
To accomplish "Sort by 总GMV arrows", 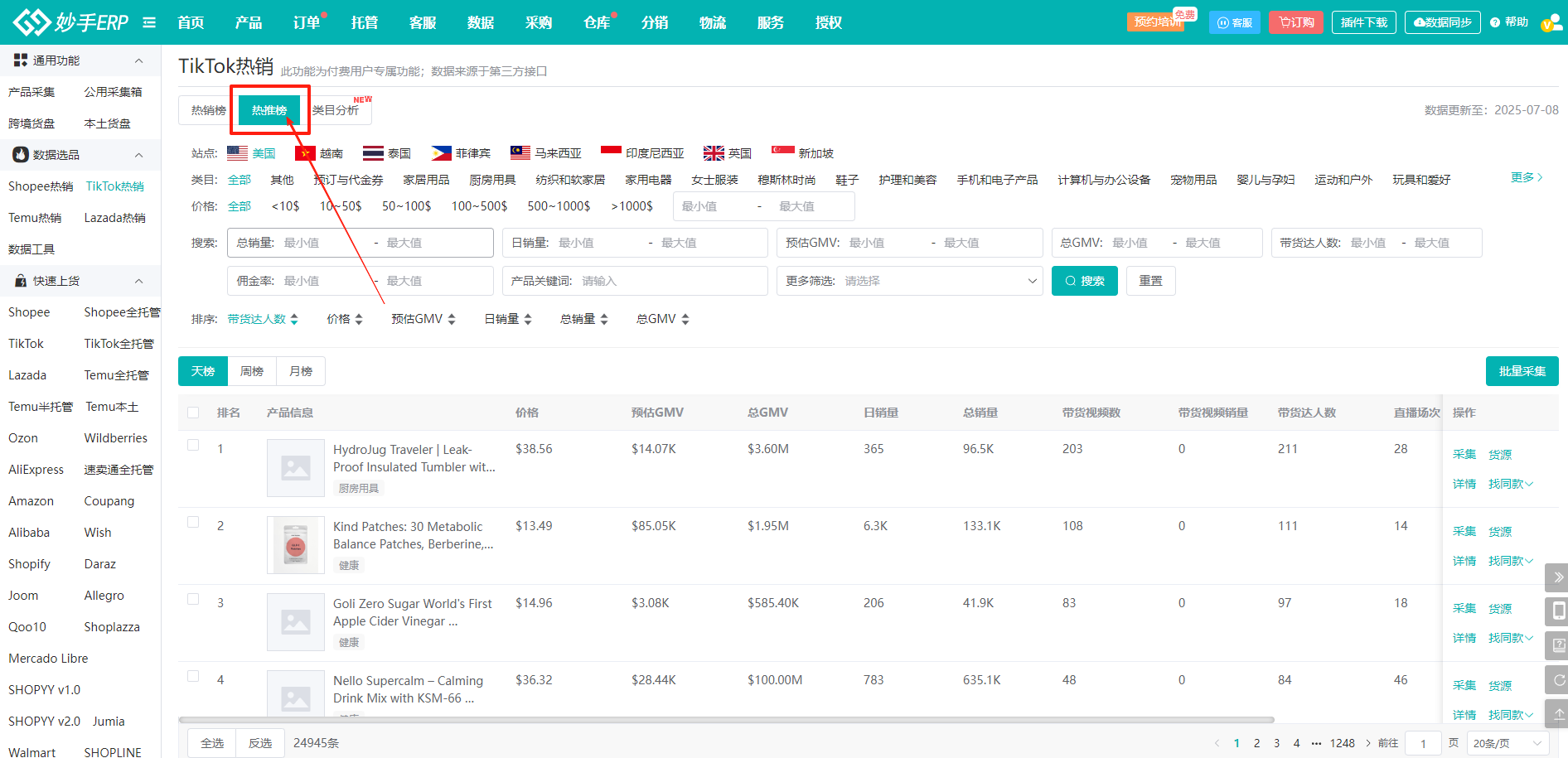I will (x=685, y=319).
